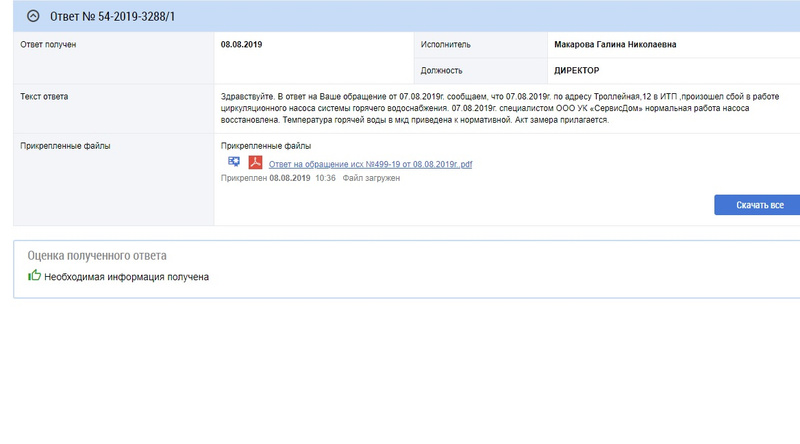
Task: Click the Оценка полученного ответа heading
Action: point(97,255)
